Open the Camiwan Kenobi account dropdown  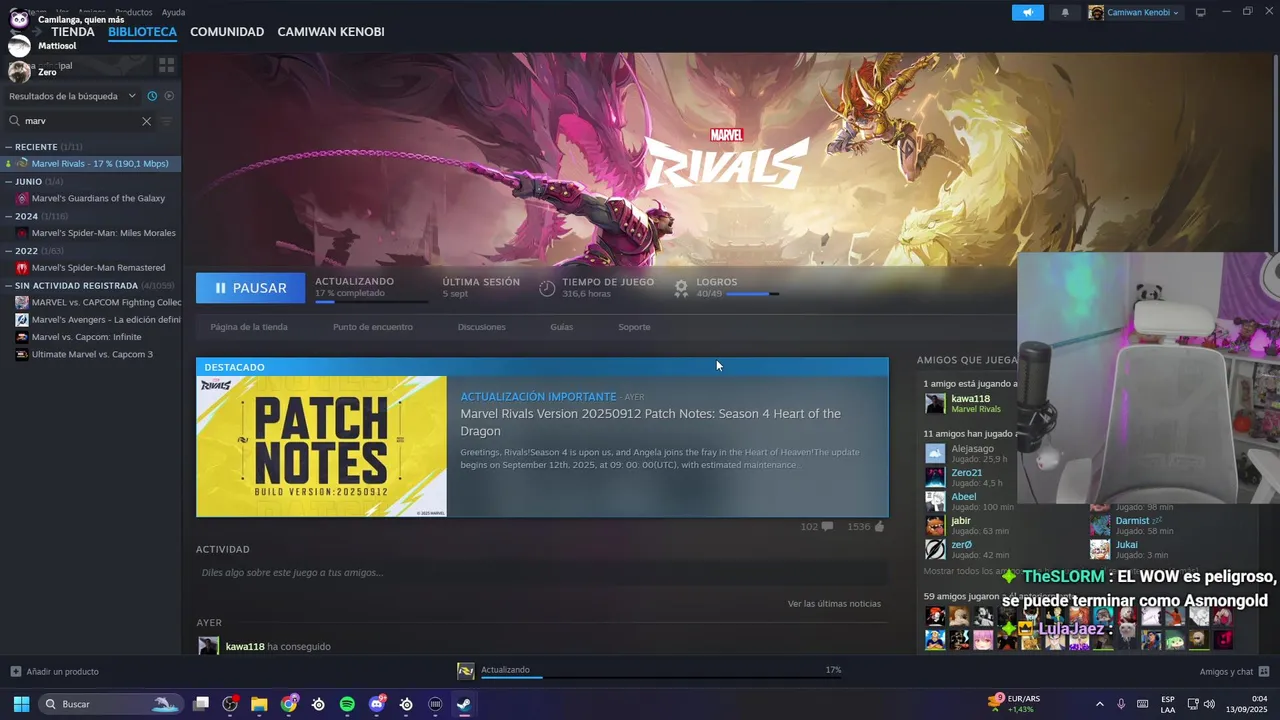pyautogui.click(x=1134, y=12)
